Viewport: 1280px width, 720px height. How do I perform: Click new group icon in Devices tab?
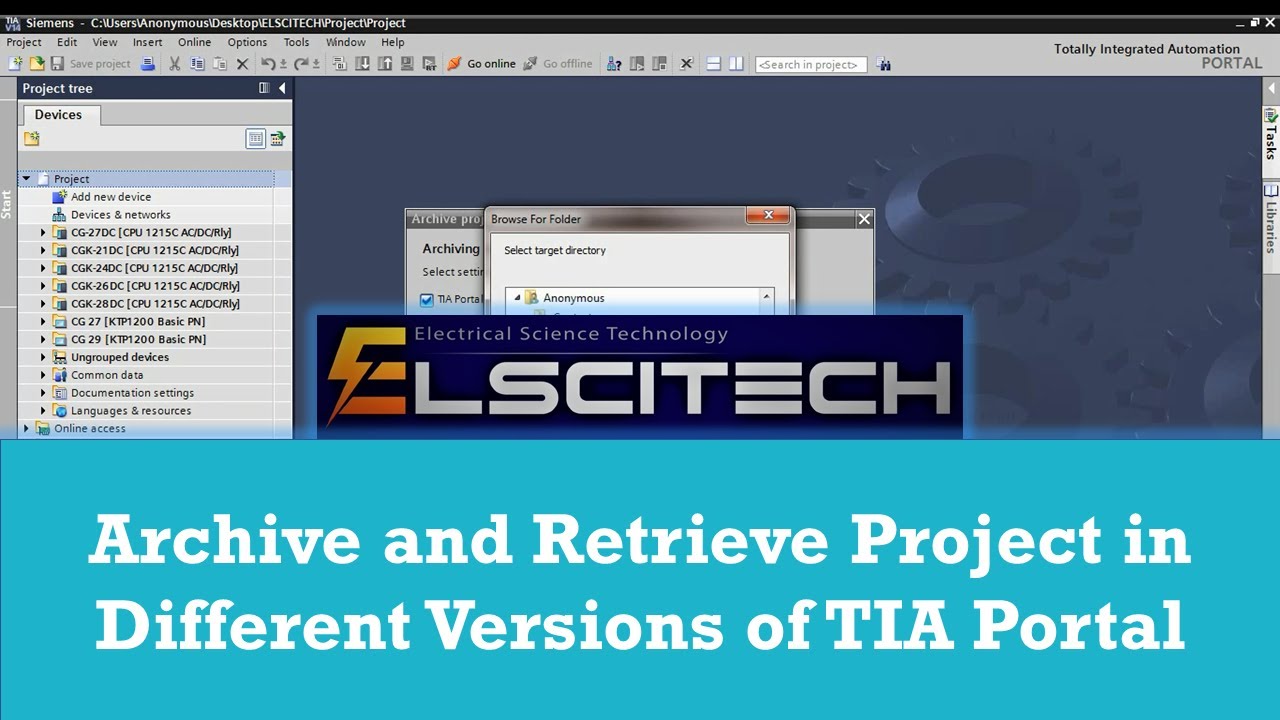[x=31, y=139]
